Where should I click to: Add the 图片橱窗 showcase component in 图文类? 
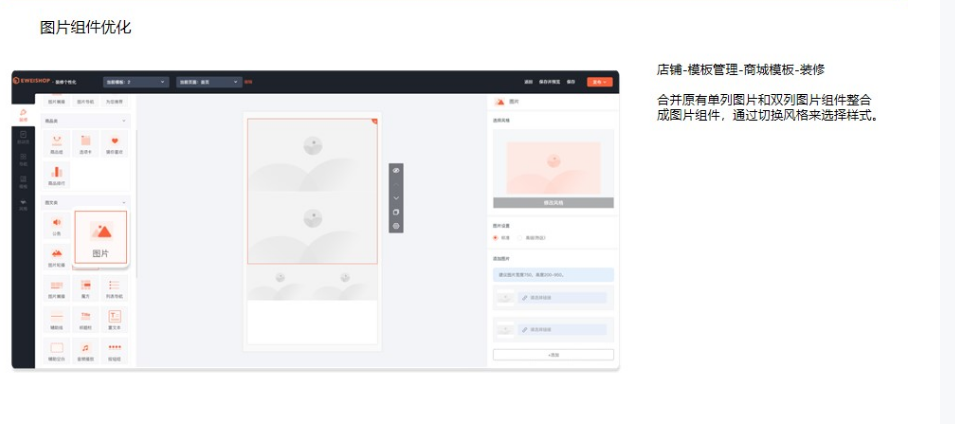coord(57,289)
